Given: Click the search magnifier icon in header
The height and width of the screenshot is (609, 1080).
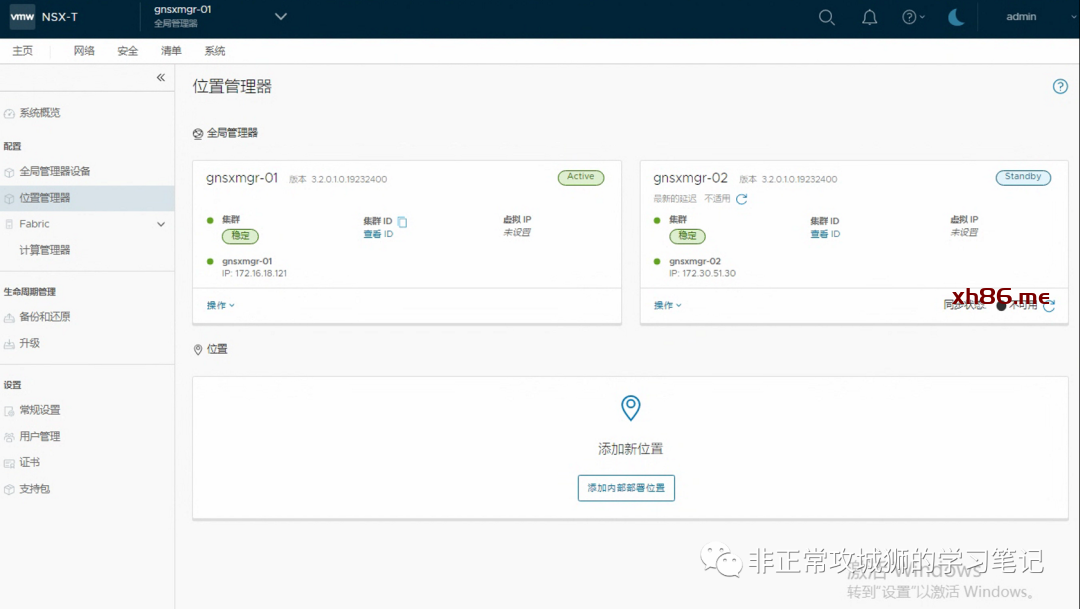Looking at the screenshot, I should pyautogui.click(x=826, y=17).
